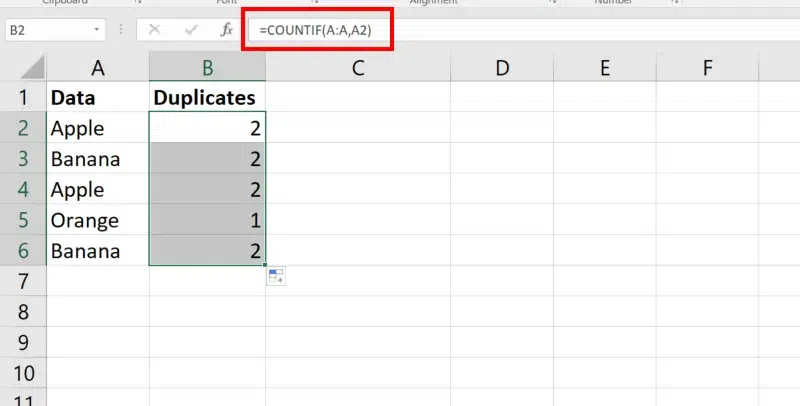The height and width of the screenshot is (406, 800).
Task: Select column C header
Action: click(x=358, y=68)
